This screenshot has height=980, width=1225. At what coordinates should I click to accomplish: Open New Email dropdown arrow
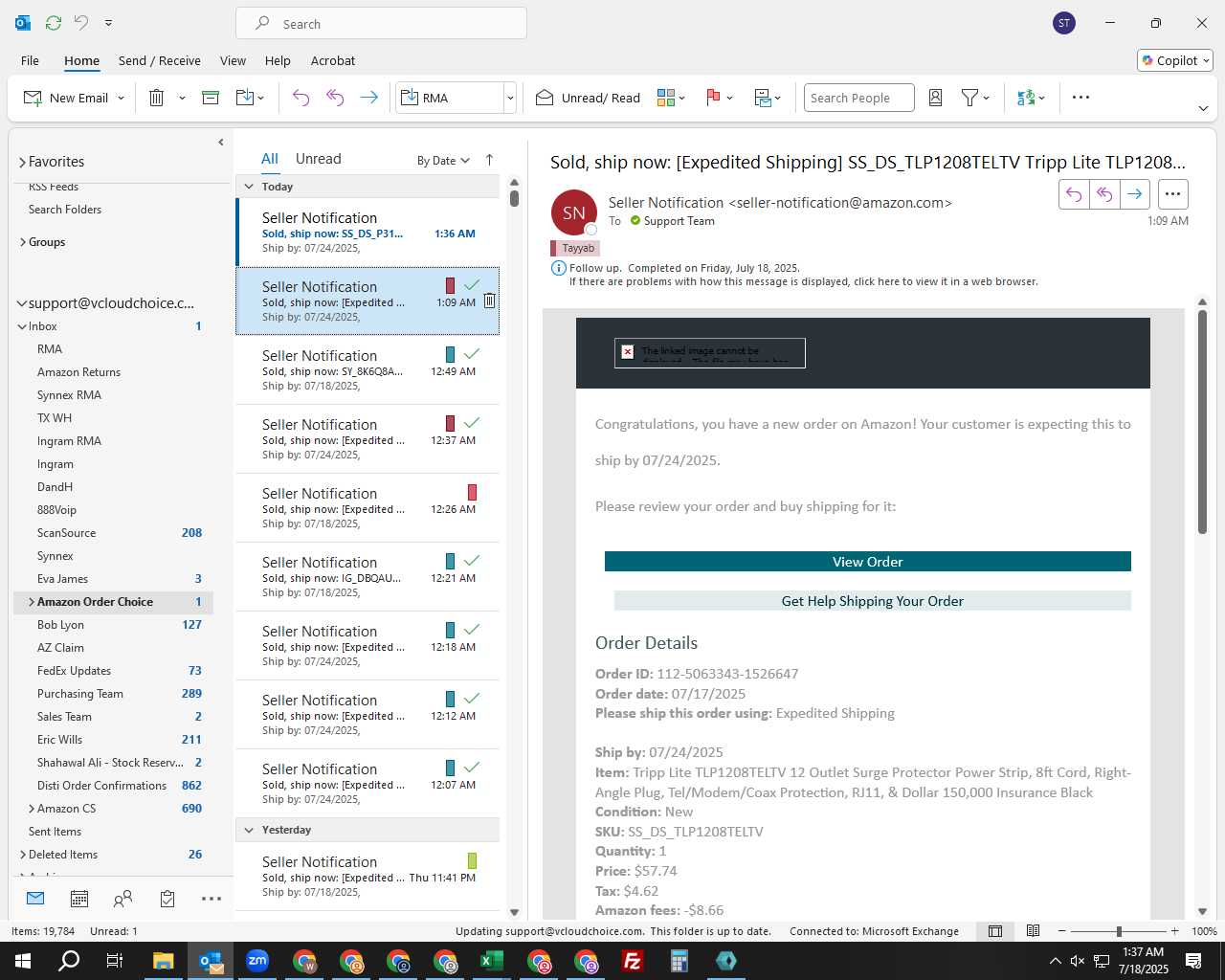pyautogui.click(x=122, y=98)
